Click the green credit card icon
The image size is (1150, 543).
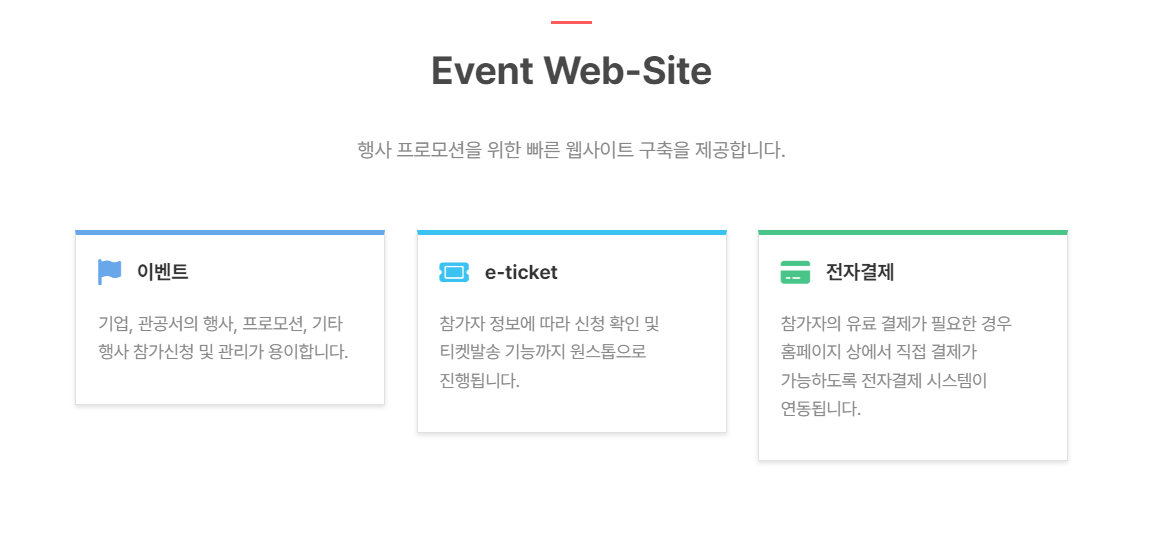(795, 272)
